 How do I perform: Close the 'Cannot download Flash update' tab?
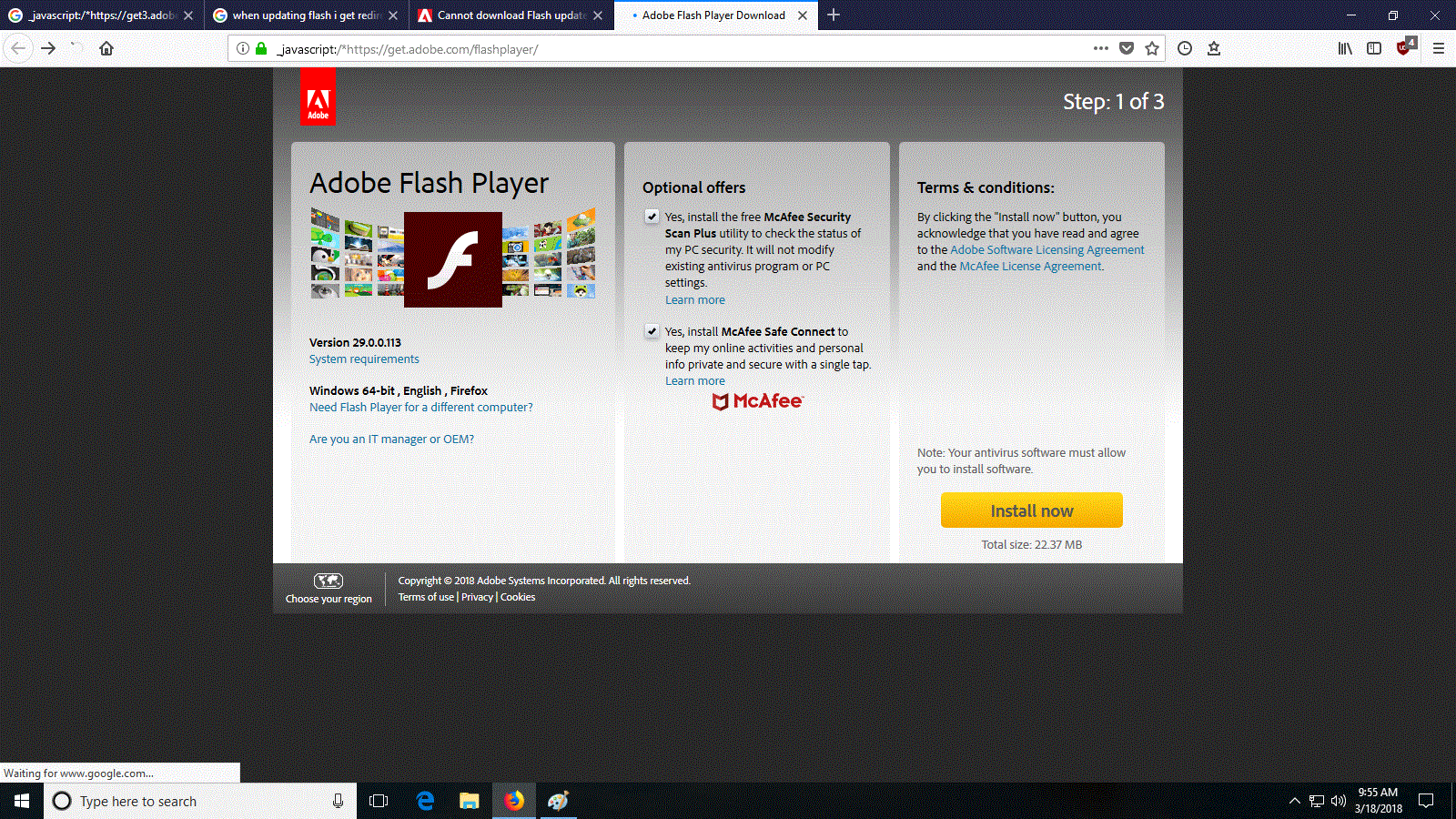pyautogui.click(x=598, y=15)
